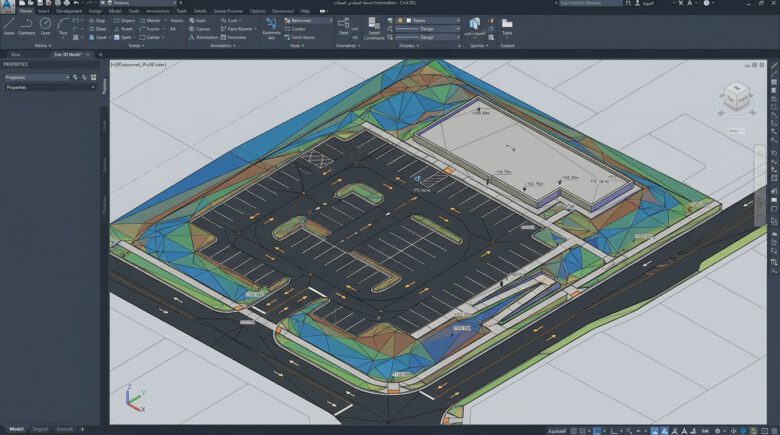The width and height of the screenshot is (780, 435).
Task: Click the Yannotation text tool
Action: point(203,37)
